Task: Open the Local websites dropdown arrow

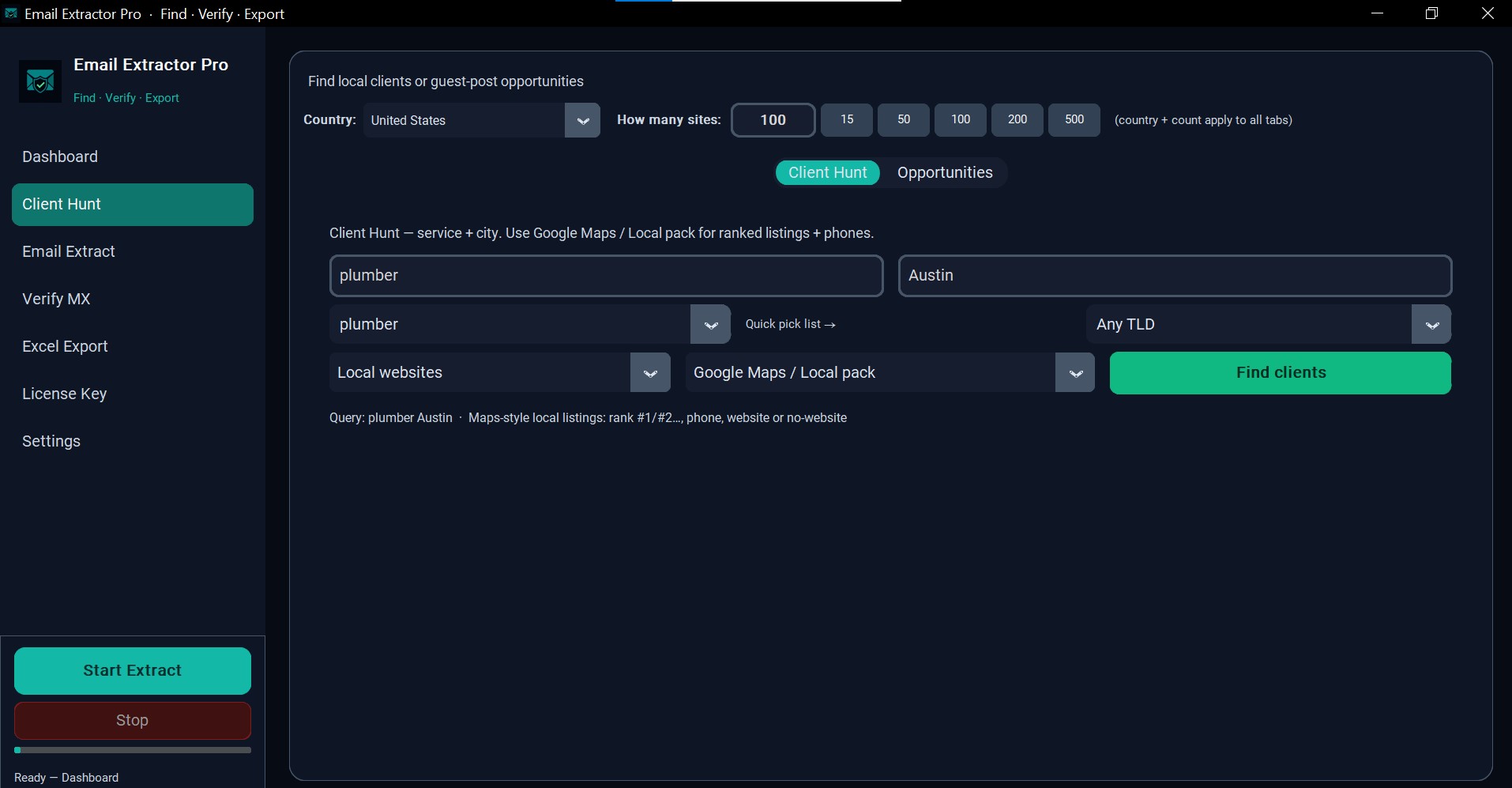Action: pyautogui.click(x=650, y=372)
